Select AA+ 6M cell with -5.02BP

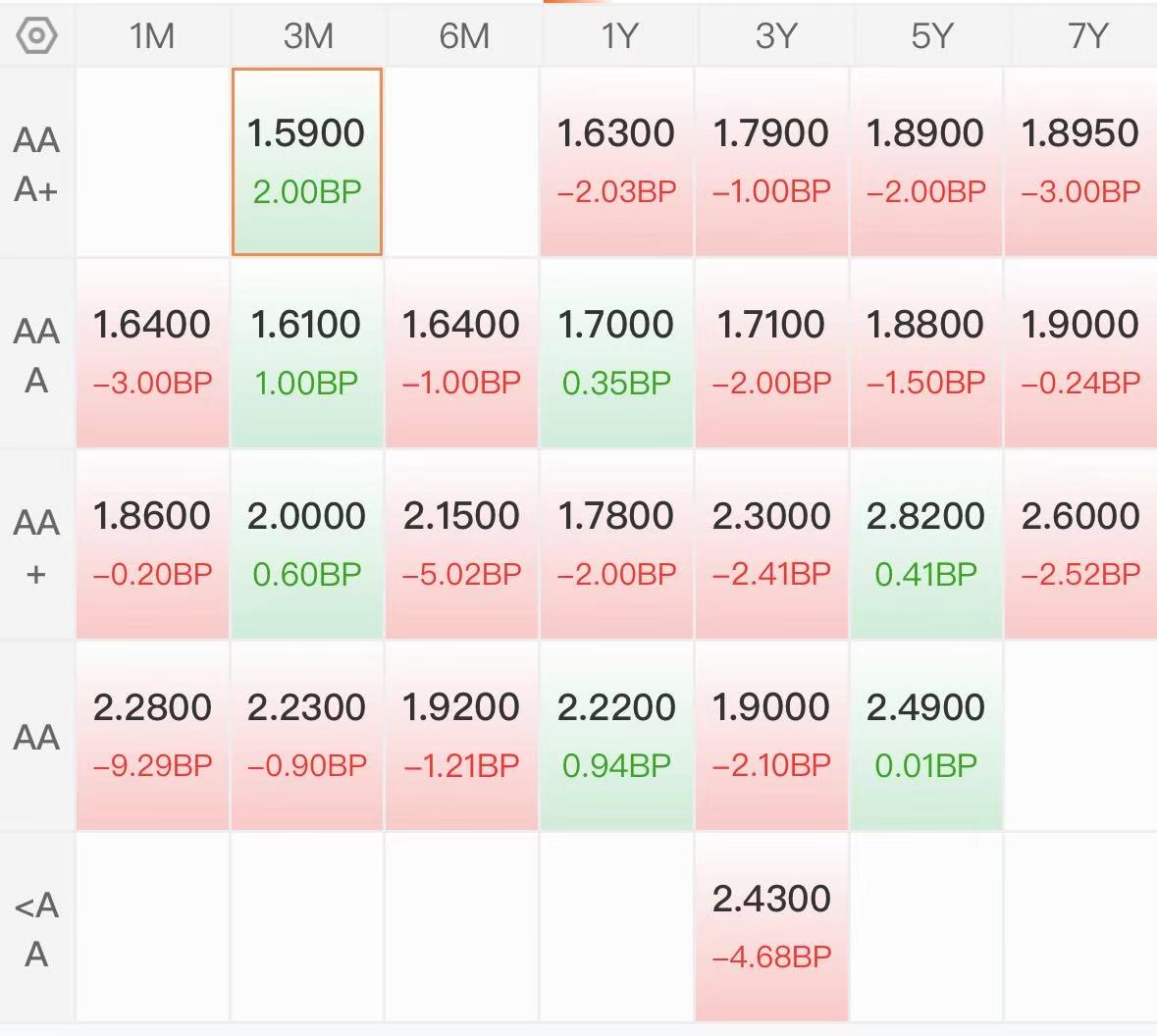[x=462, y=544]
